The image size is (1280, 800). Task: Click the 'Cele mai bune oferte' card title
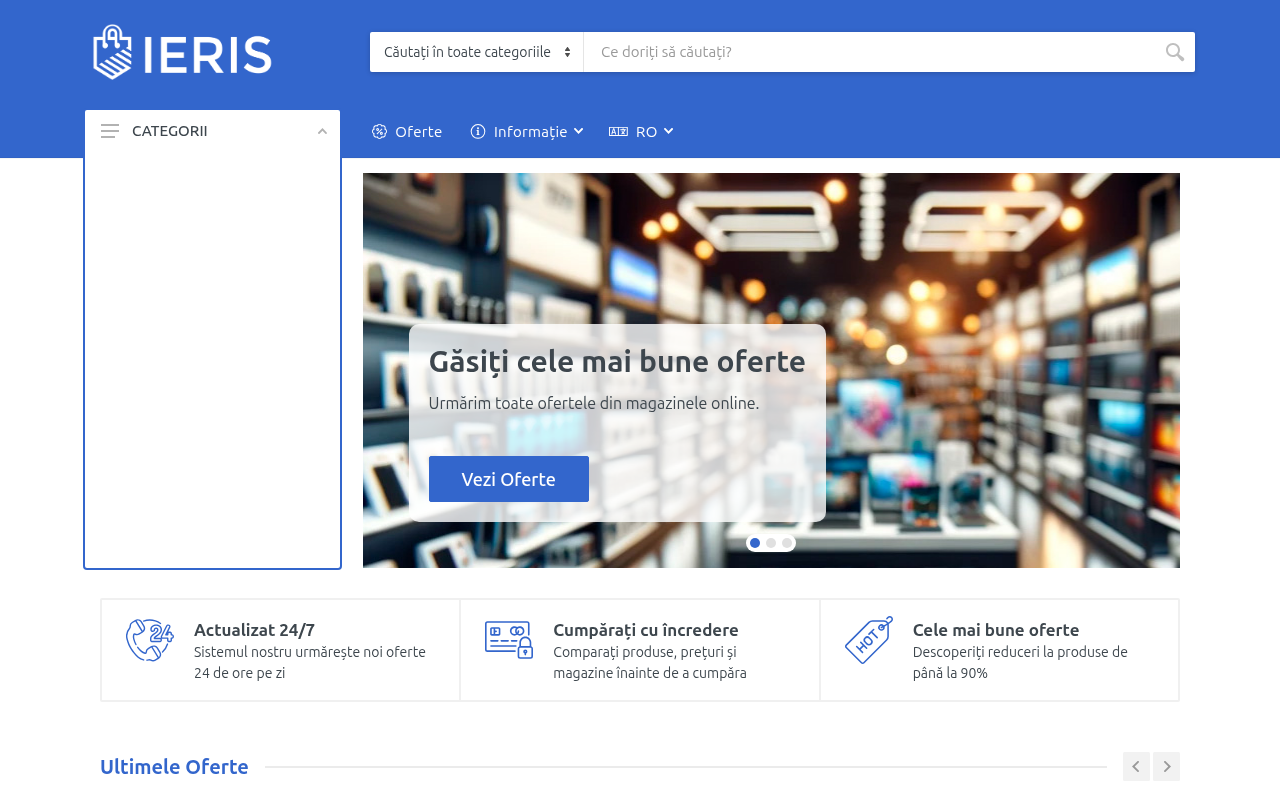[x=996, y=630]
